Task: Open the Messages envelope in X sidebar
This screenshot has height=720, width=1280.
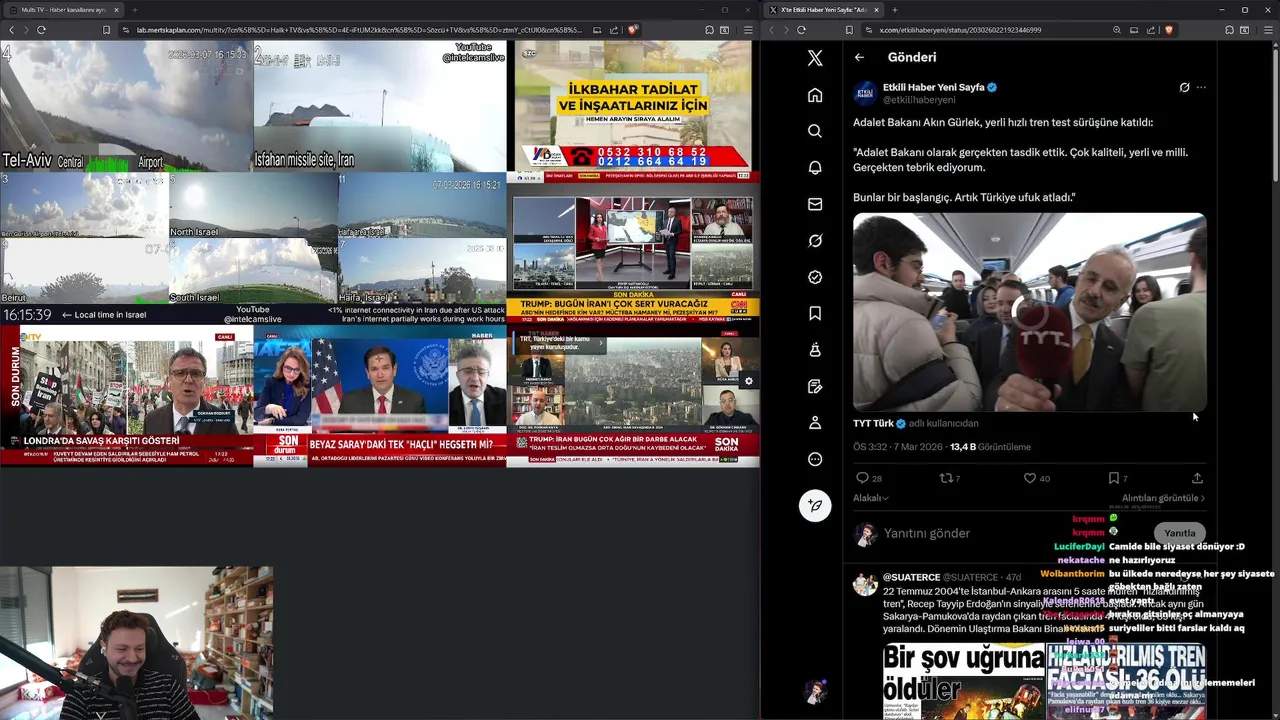Action: pyautogui.click(x=815, y=204)
